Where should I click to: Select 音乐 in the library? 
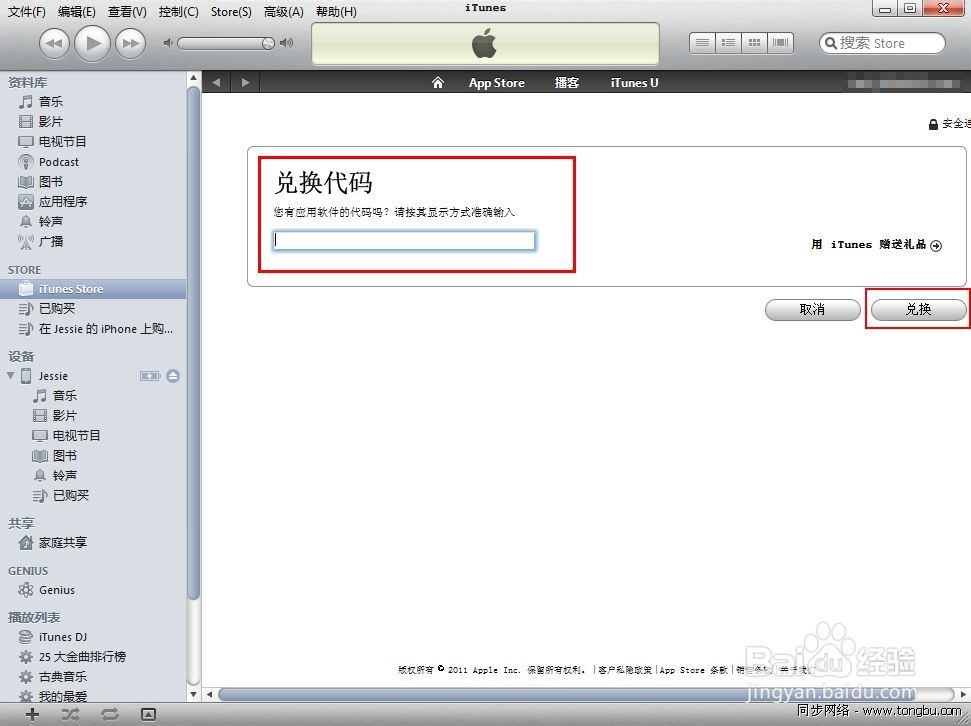pos(51,102)
